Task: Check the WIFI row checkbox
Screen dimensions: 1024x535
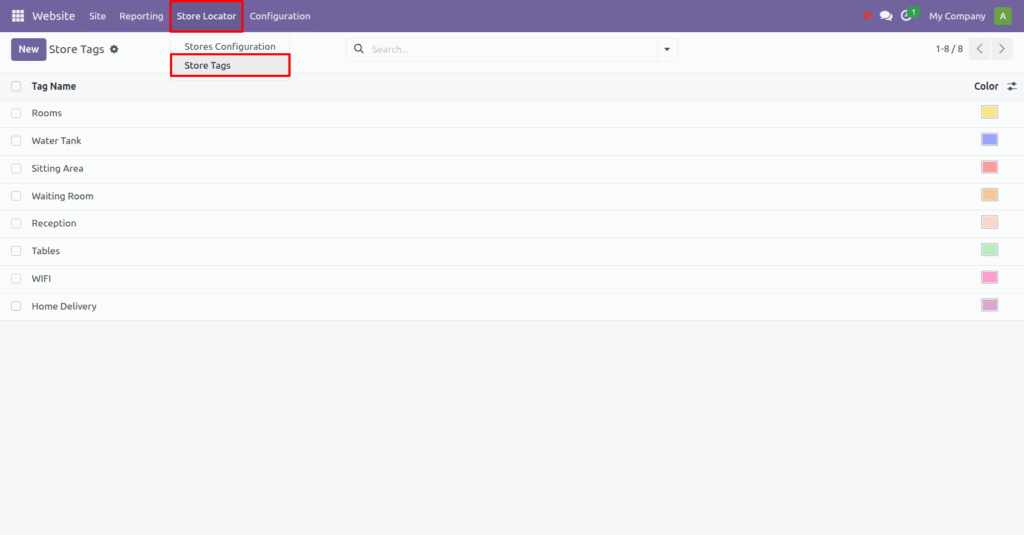Action: click(x=16, y=278)
